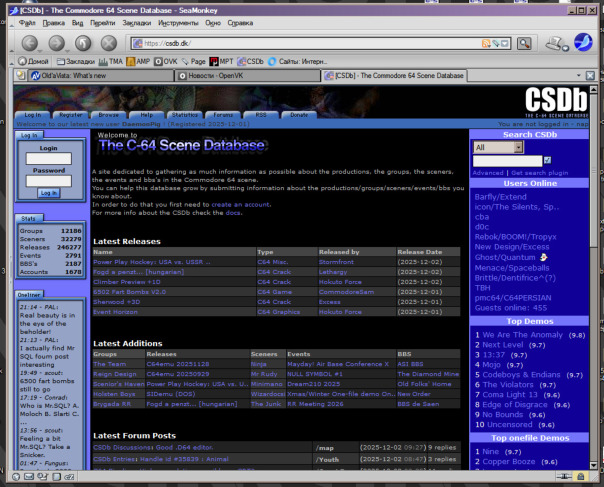Open Composer from the status bar icon
This screenshot has height=487, width=604.
[x=43, y=477]
